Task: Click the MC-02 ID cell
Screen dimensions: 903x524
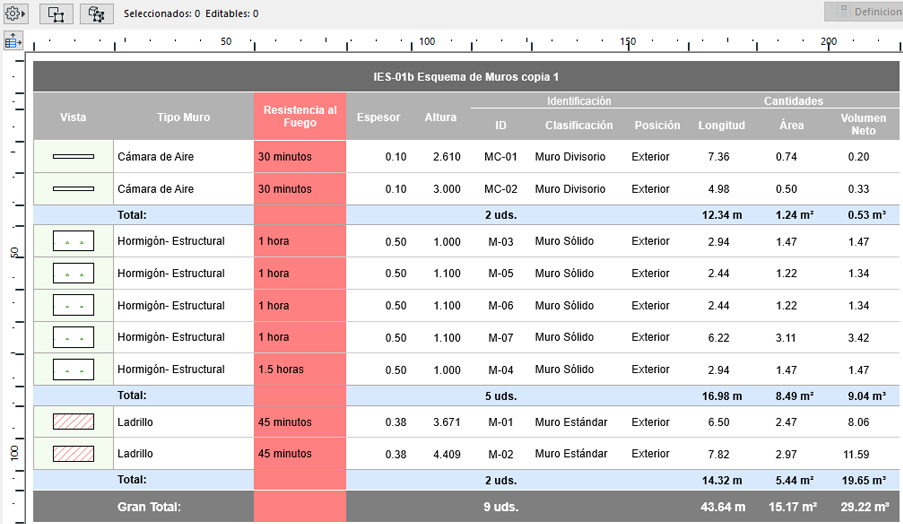Action: tap(500, 189)
